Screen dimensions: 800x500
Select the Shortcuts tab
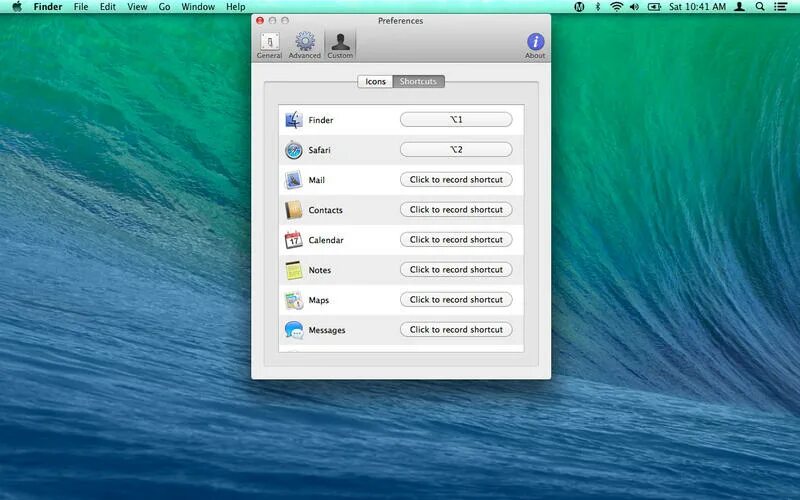coord(418,82)
